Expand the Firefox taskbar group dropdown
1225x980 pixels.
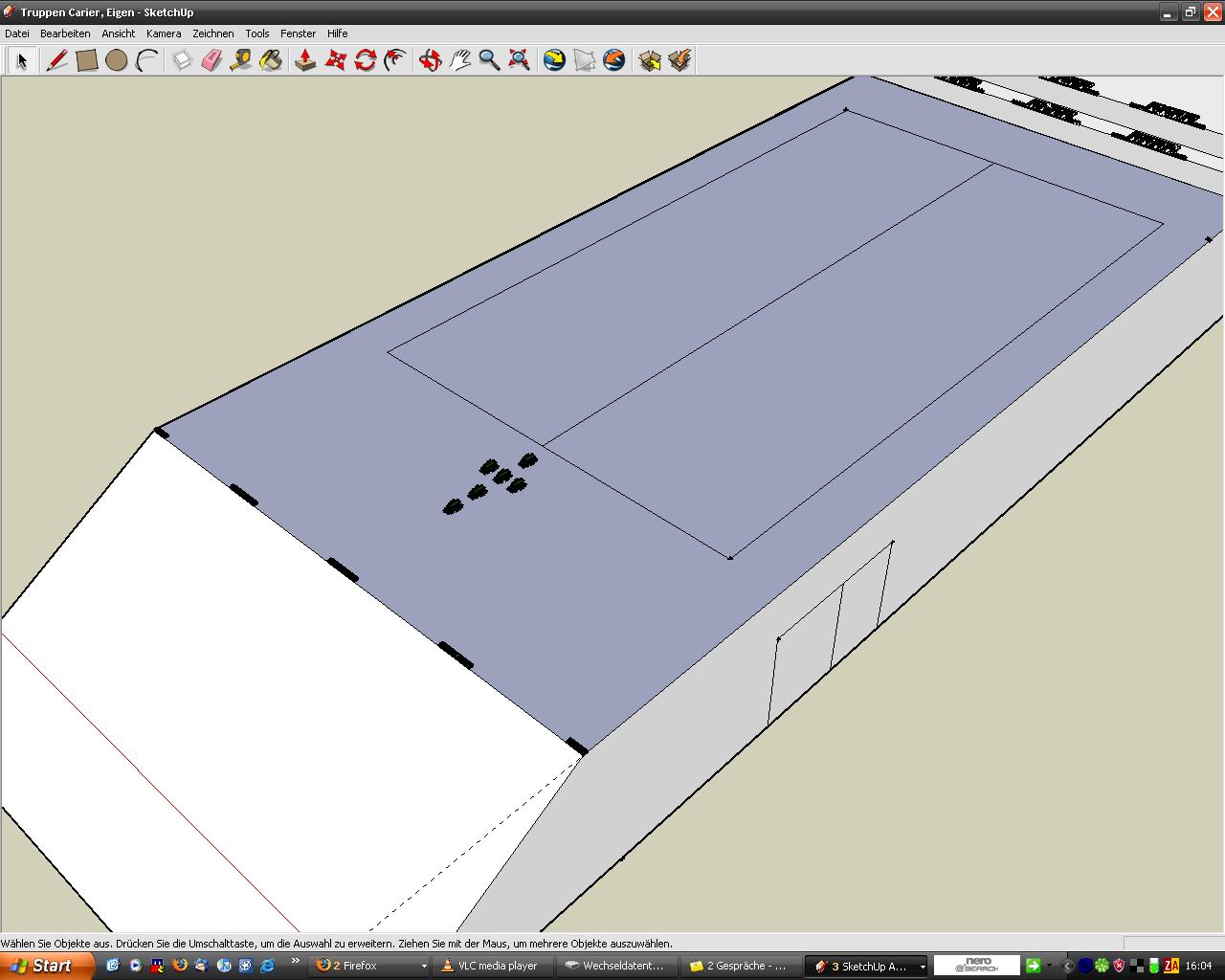[424, 967]
